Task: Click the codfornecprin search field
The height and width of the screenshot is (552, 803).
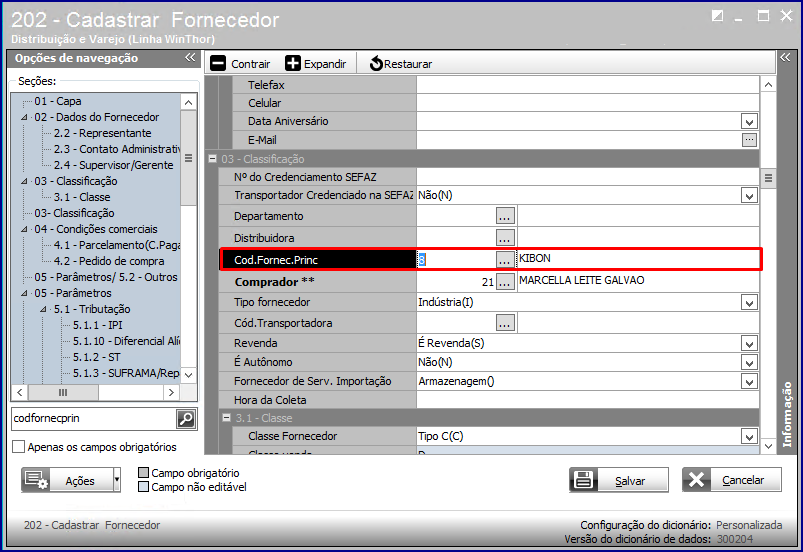Action: point(94,418)
